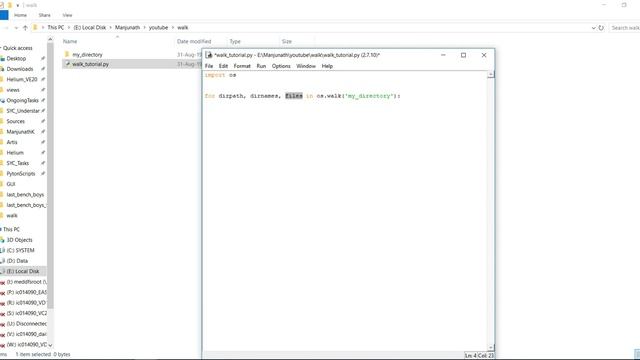
Task: Click the pin icon beside Downloads
Action: 43,69
